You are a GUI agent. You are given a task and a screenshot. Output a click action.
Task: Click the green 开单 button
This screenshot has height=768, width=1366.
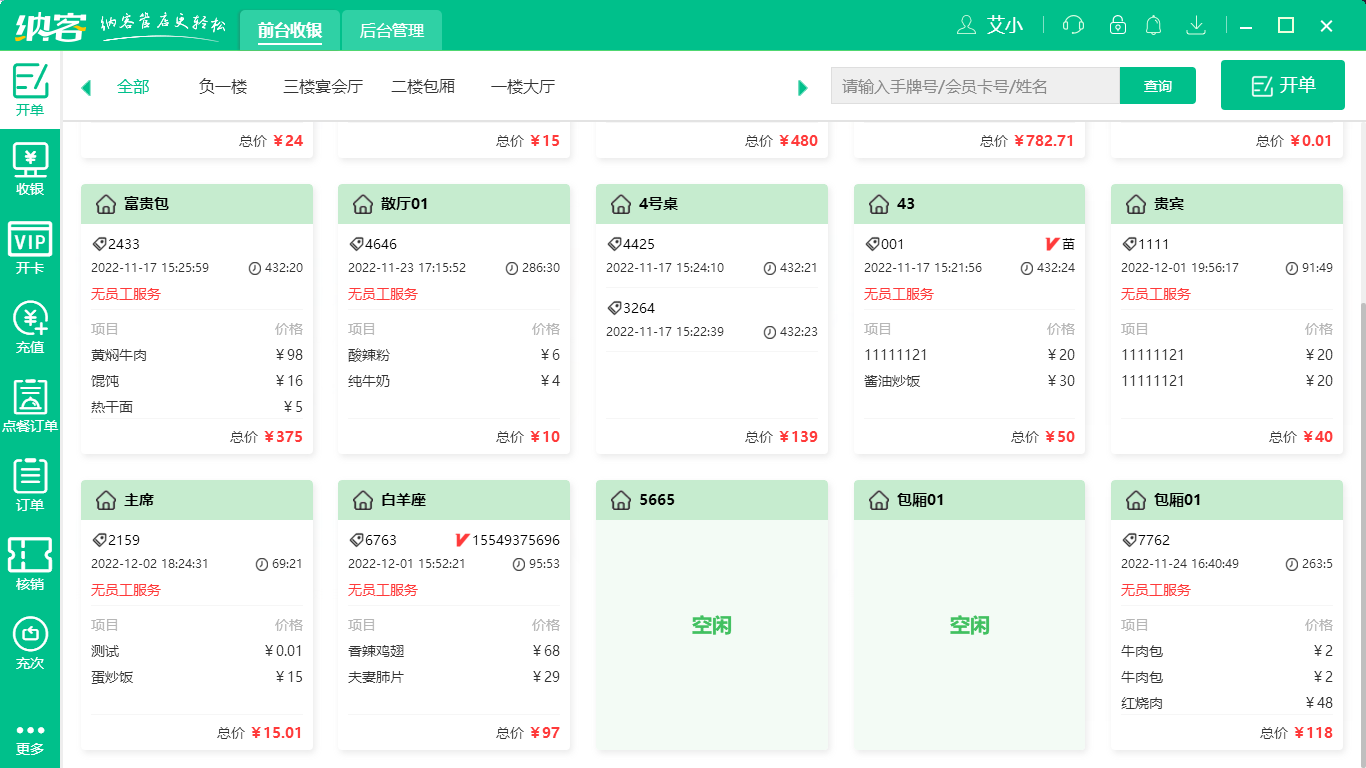click(1283, 85)
